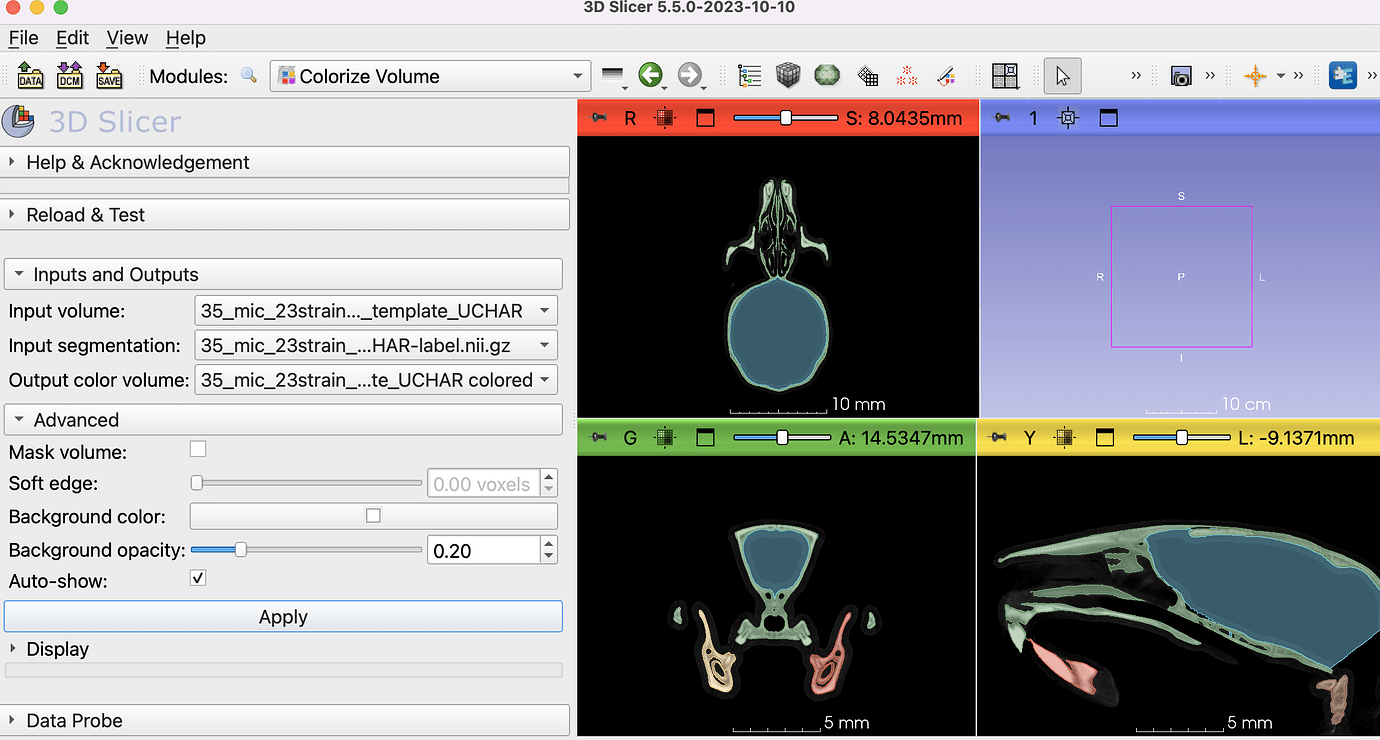This screenshot has height=740, width=1380.
Task: Open the Volume Rendering module icon
Action: pyautogui.click(x=827, y=75)
